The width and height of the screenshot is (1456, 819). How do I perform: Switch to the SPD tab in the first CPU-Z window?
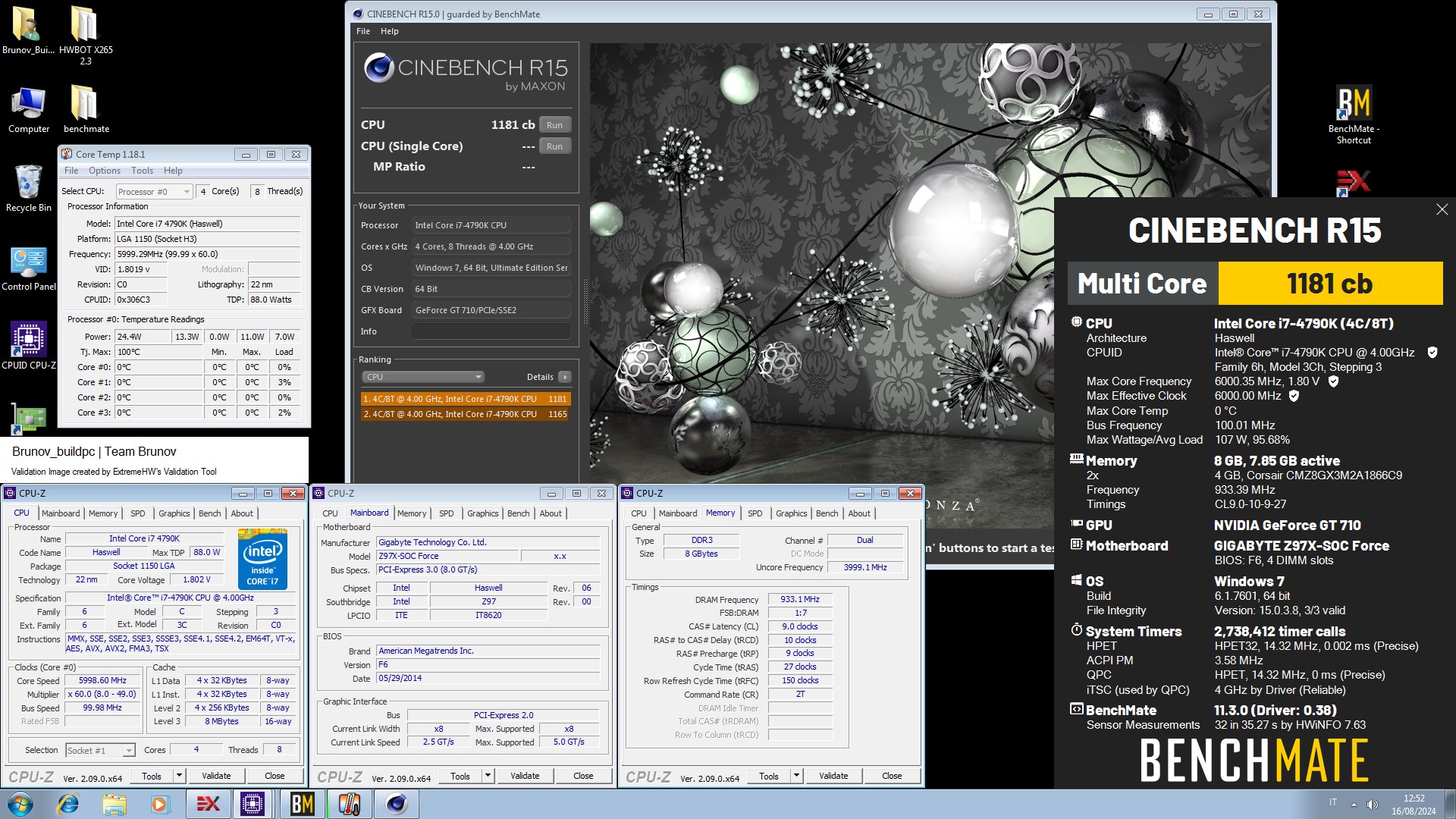tap(137, 513)
